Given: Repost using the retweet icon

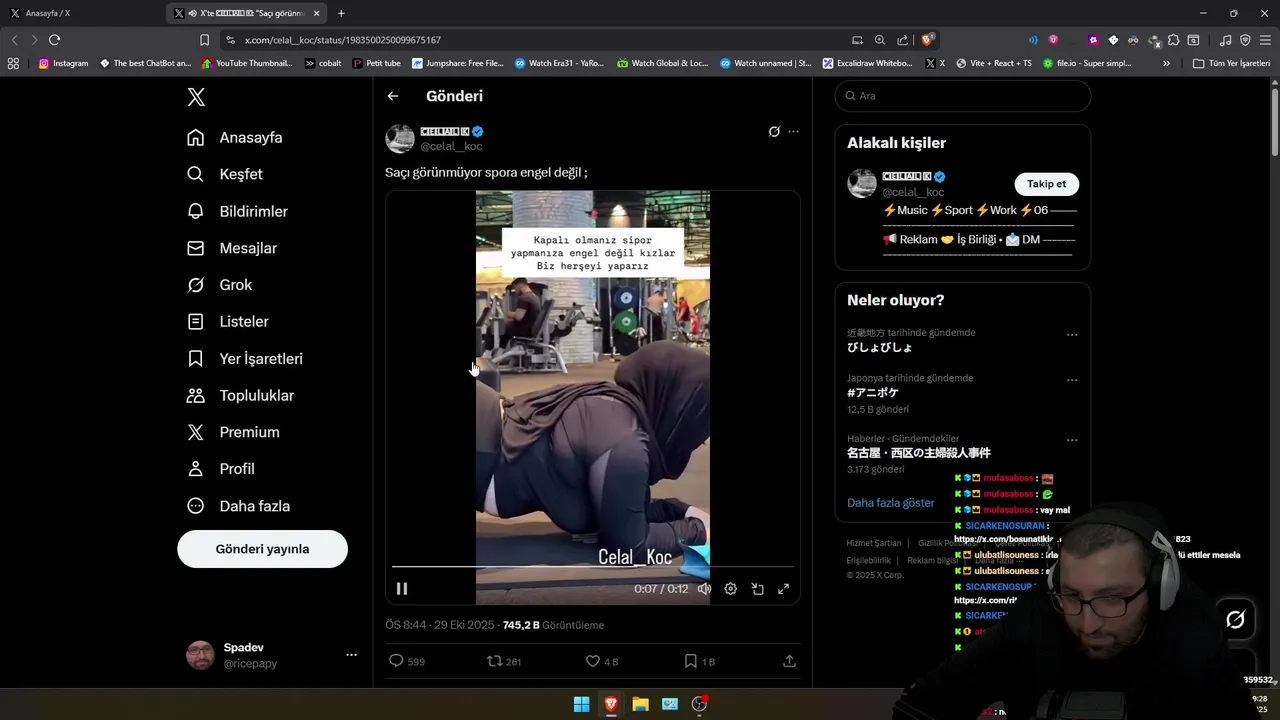Looking at the screenshot, I should 494,661.
